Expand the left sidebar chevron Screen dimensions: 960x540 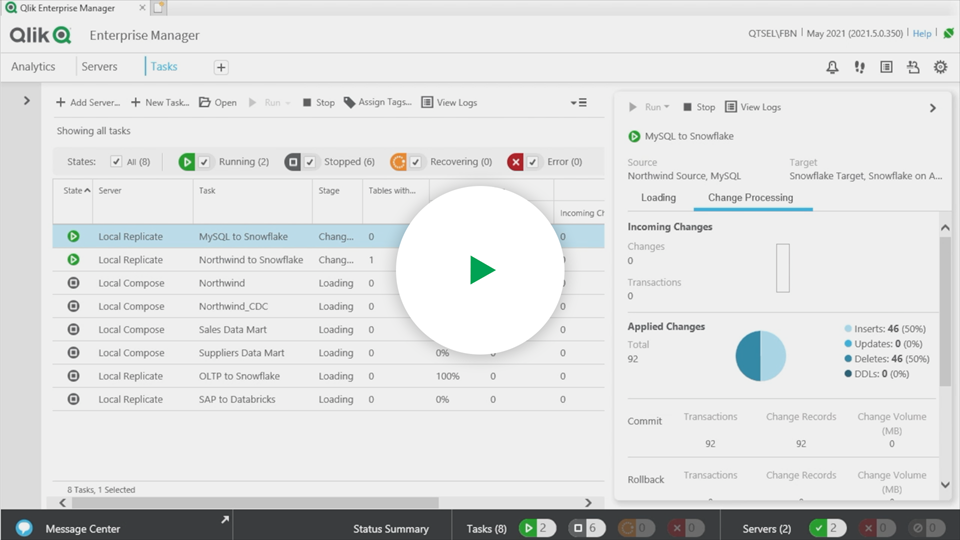[x=27, y=101]
